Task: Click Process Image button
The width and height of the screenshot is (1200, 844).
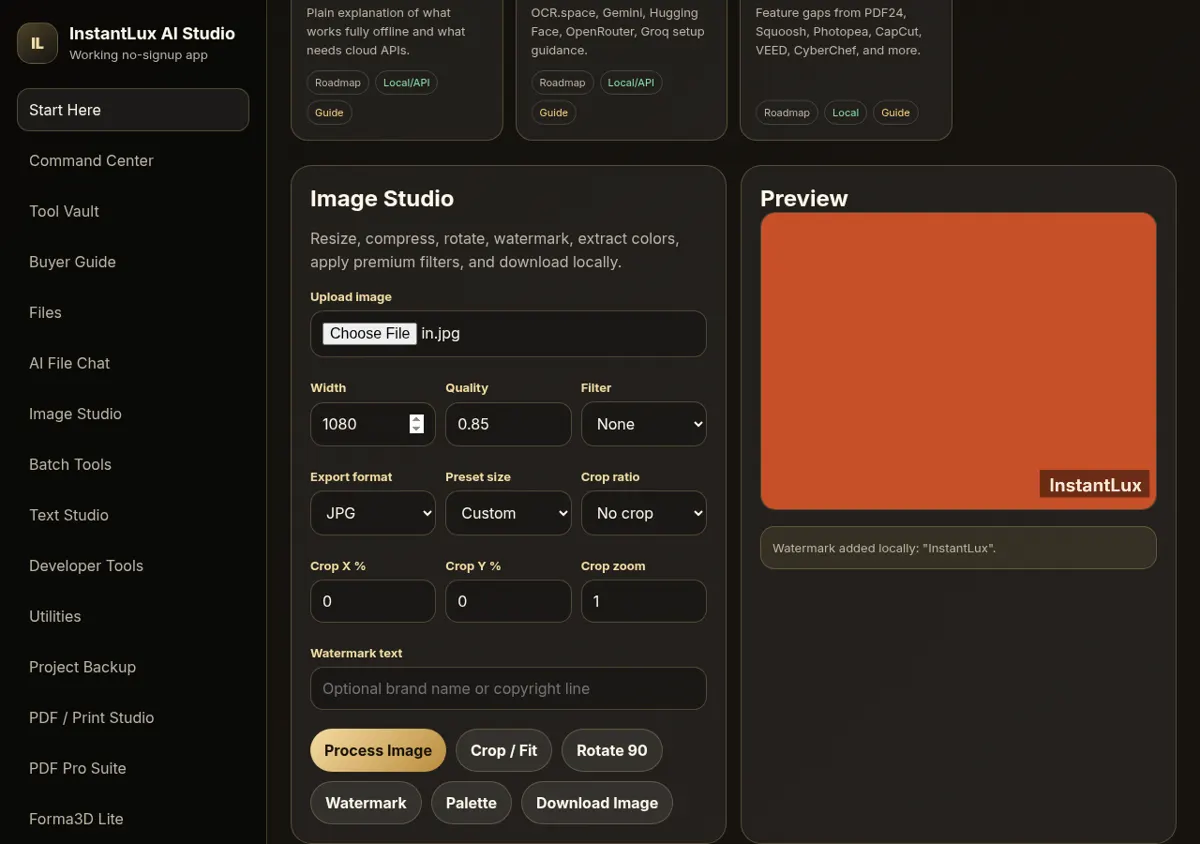Action: pos(378,750)
